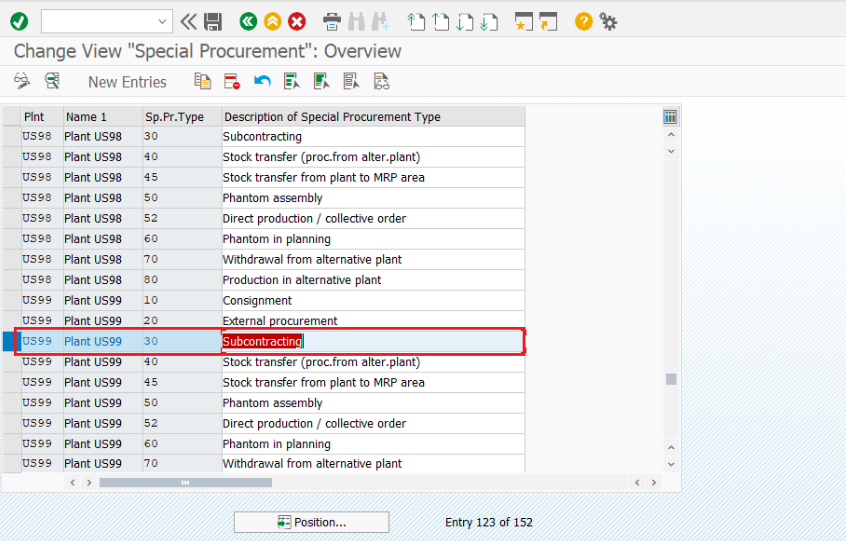Select row for US98 Phantom assembly
Image resolution: width=846 pixels, height=541 pixels.
[11, 198]
